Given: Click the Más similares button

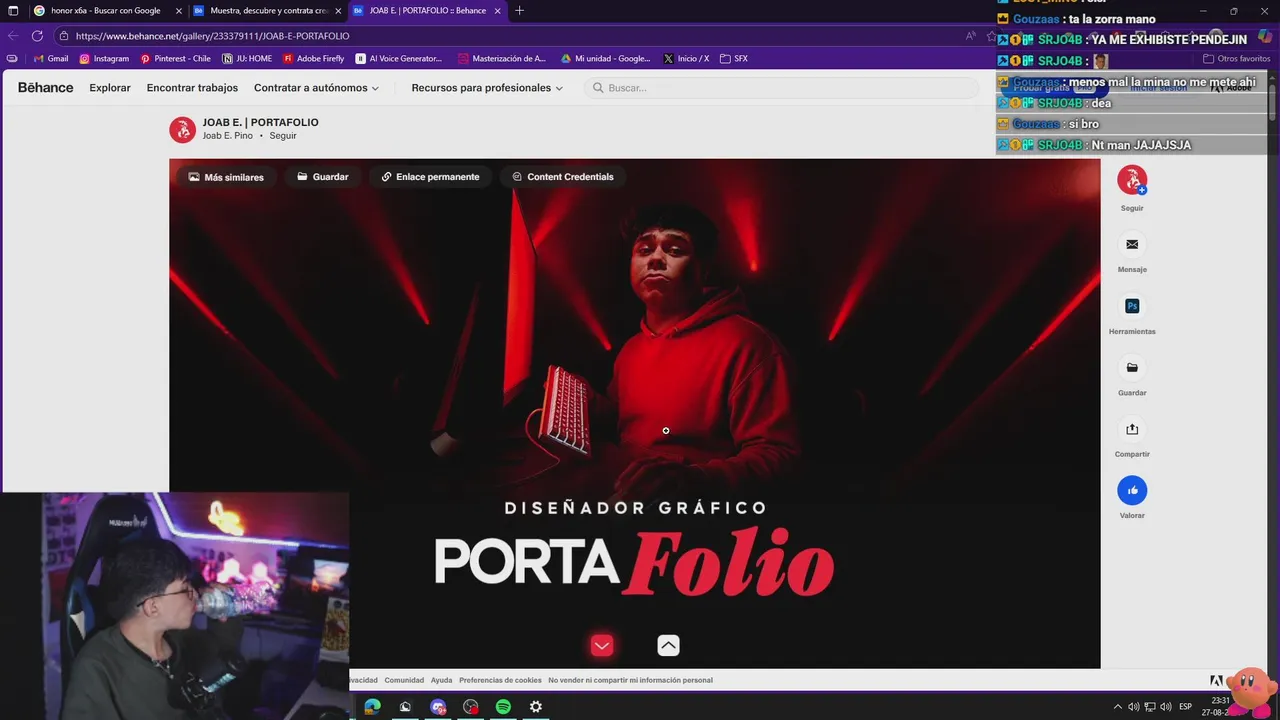Looking at the screenshot, I should click(226, 177).
